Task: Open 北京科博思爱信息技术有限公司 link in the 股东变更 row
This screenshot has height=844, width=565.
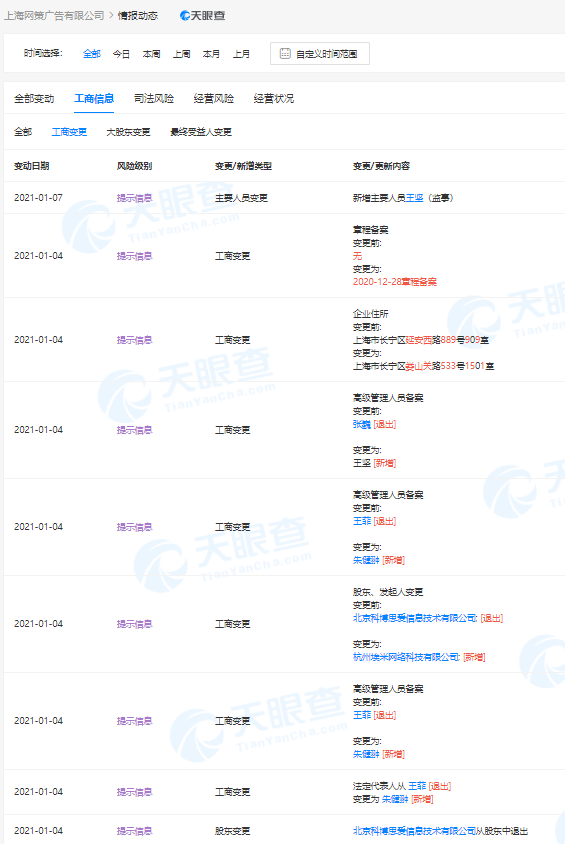Action: [x=414, y=831]
